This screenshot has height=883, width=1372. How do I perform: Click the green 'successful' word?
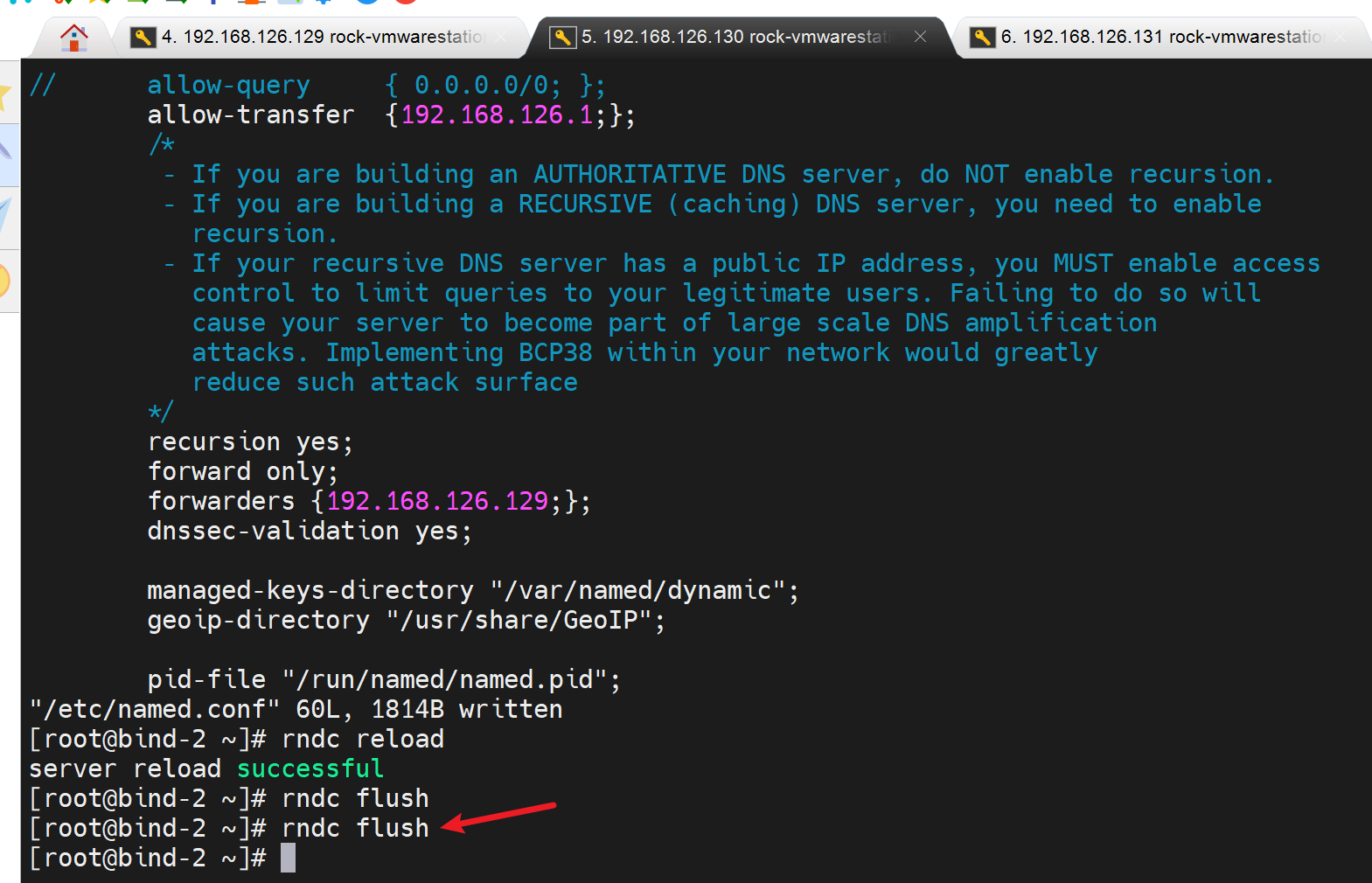pos(310,768)
